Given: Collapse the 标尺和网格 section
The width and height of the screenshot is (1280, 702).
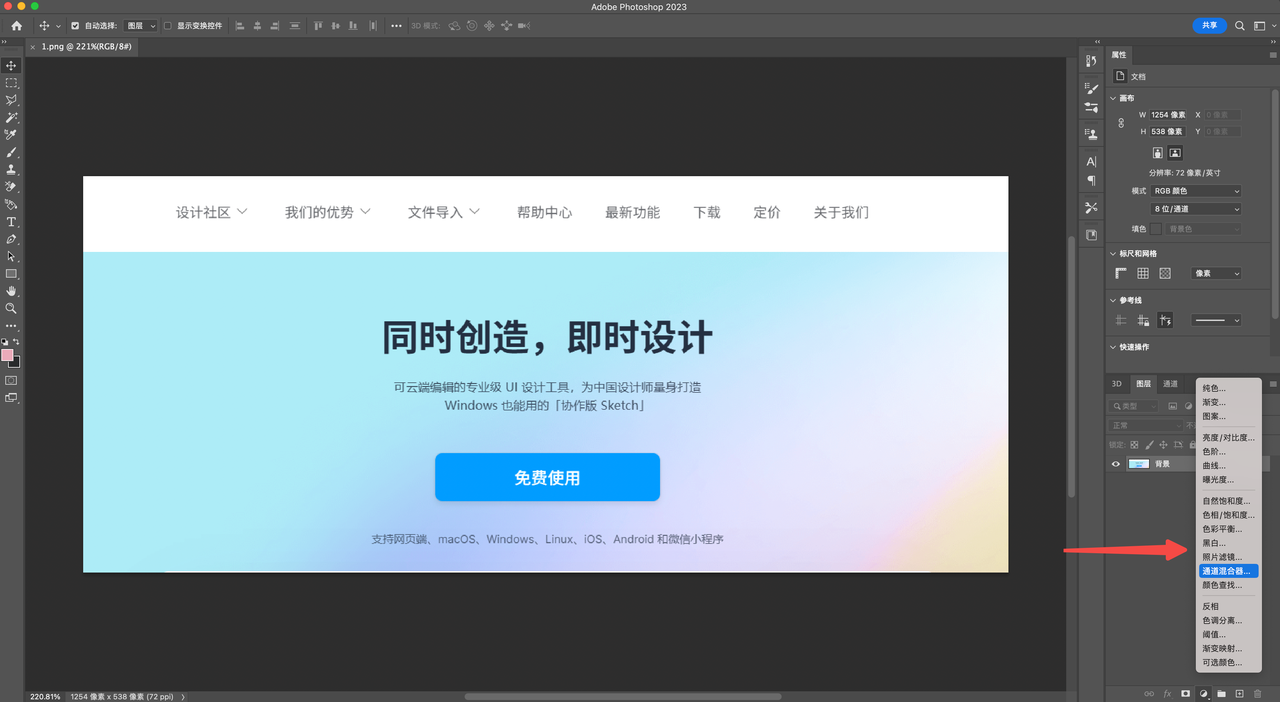Looking at the screenshot, I should (x=1114, y=253).
